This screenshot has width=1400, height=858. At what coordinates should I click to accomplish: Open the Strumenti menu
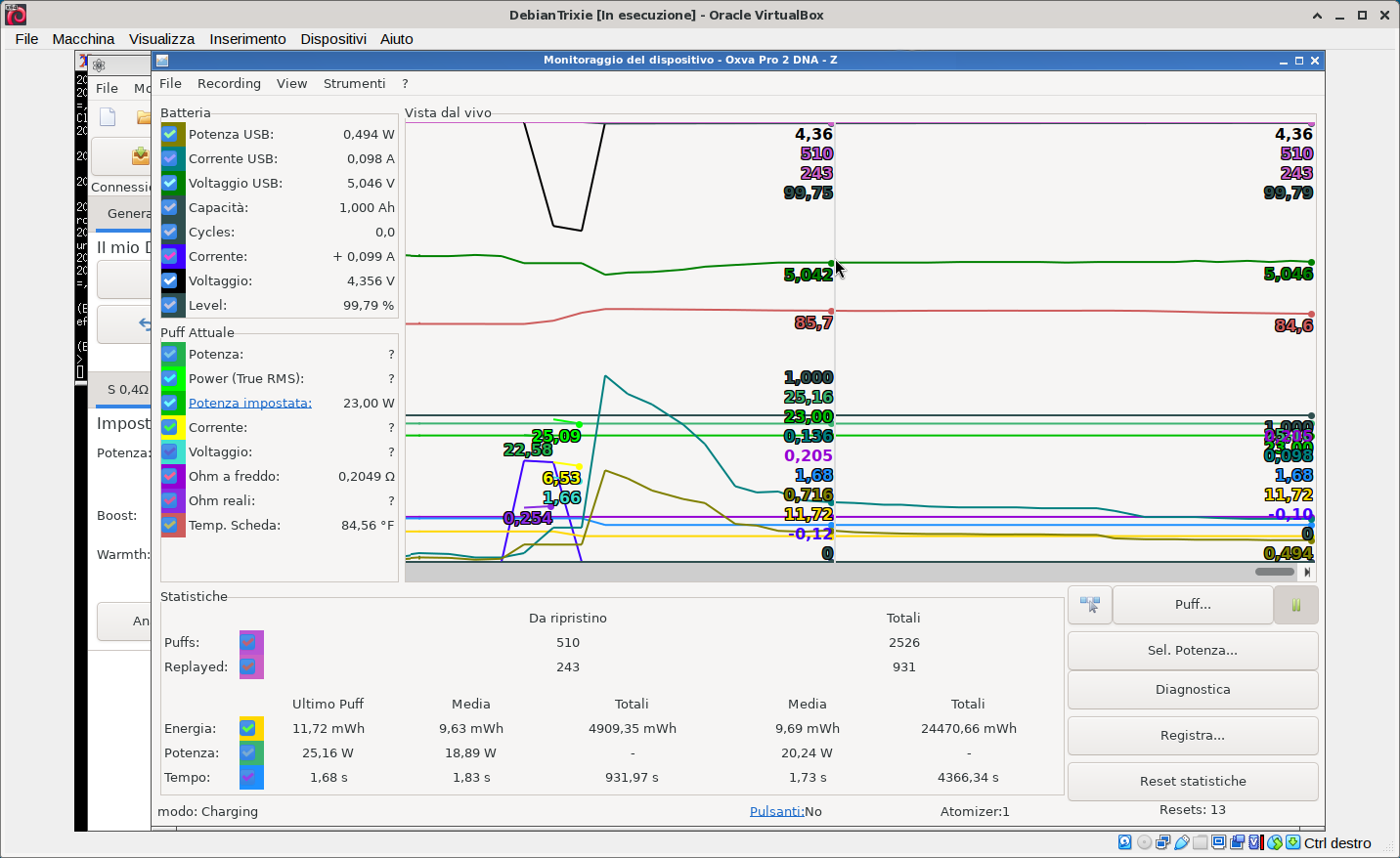coord(354,84)
